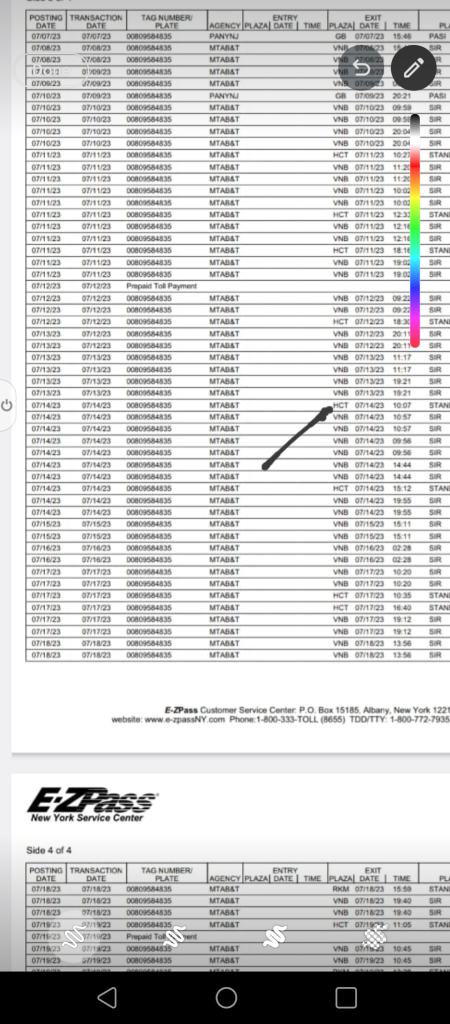
Task: Pick green on the color slider
Action: point(415,230)
